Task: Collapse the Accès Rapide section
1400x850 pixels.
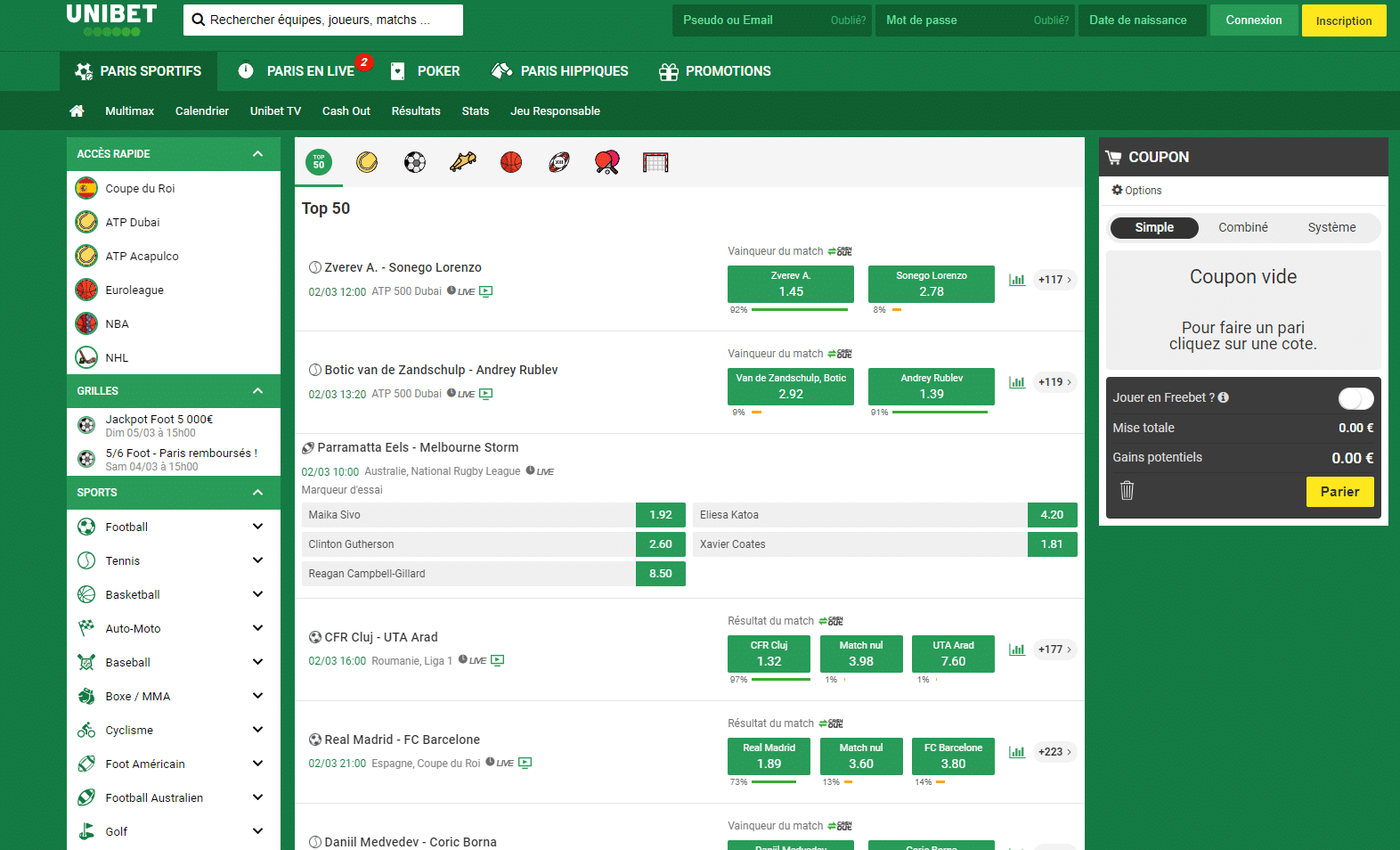Action: 258,154
